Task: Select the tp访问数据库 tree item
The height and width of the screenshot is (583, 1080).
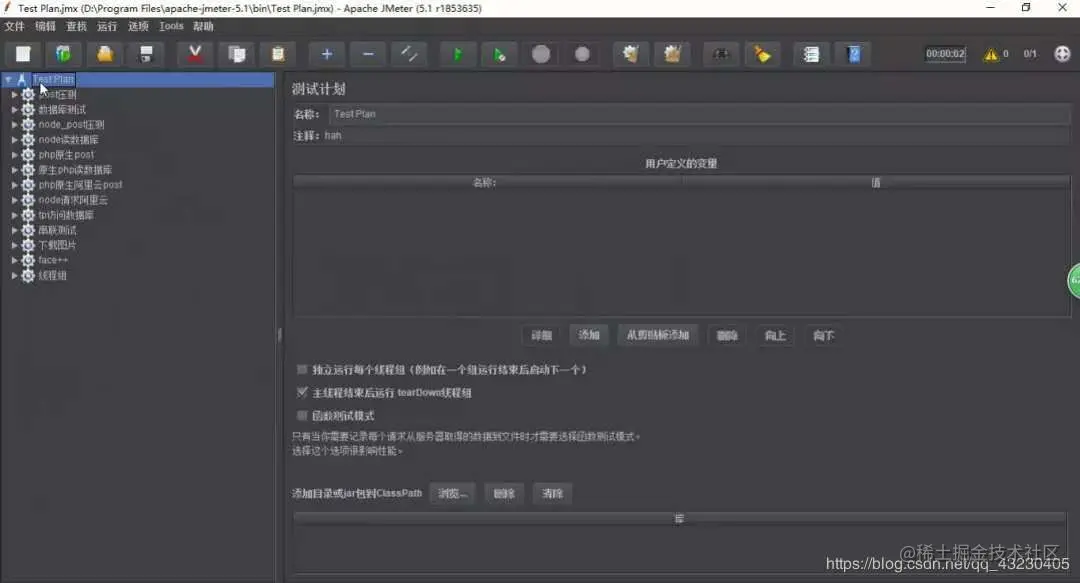Action: [x=66, y=215]
